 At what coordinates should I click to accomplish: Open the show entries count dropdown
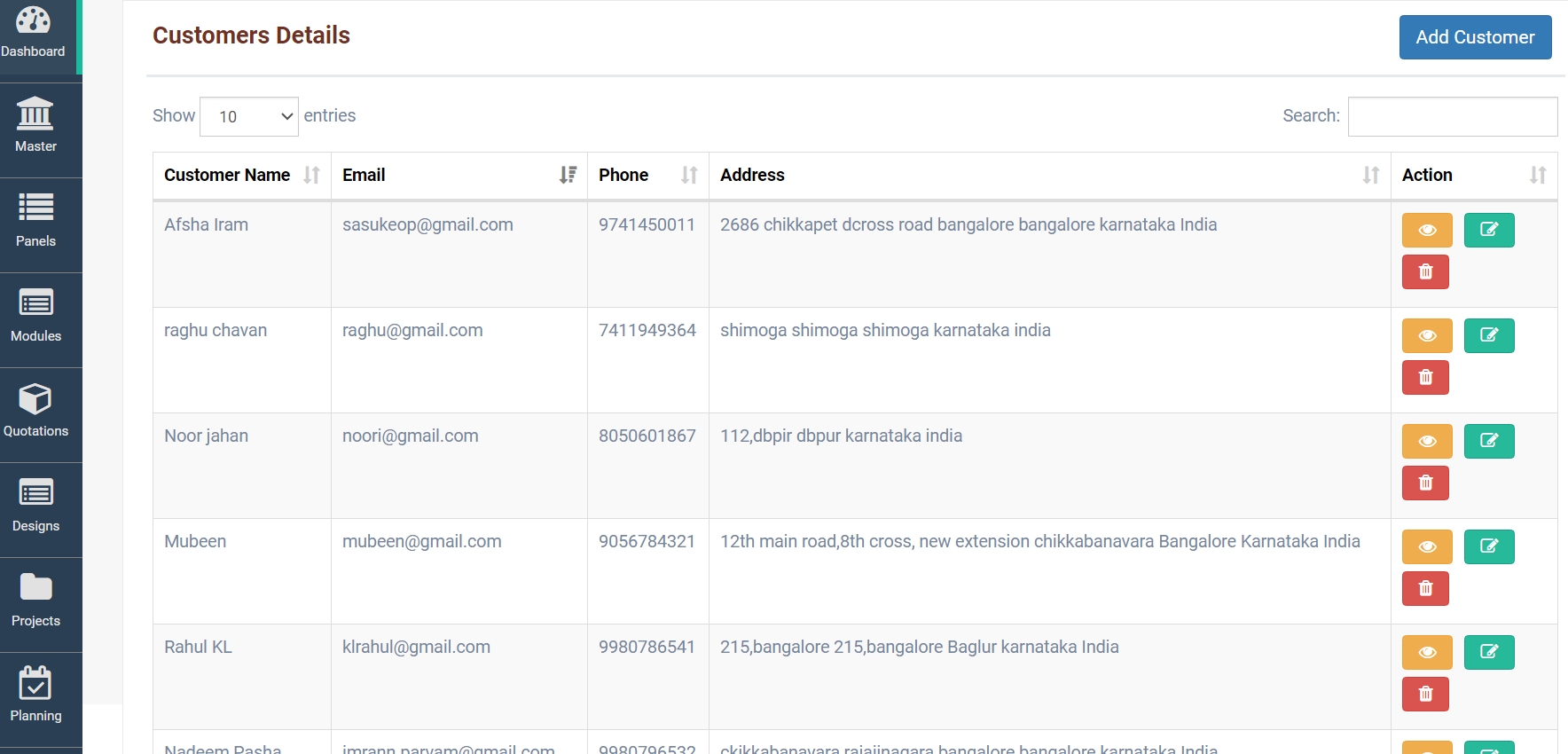coord(249,116)
